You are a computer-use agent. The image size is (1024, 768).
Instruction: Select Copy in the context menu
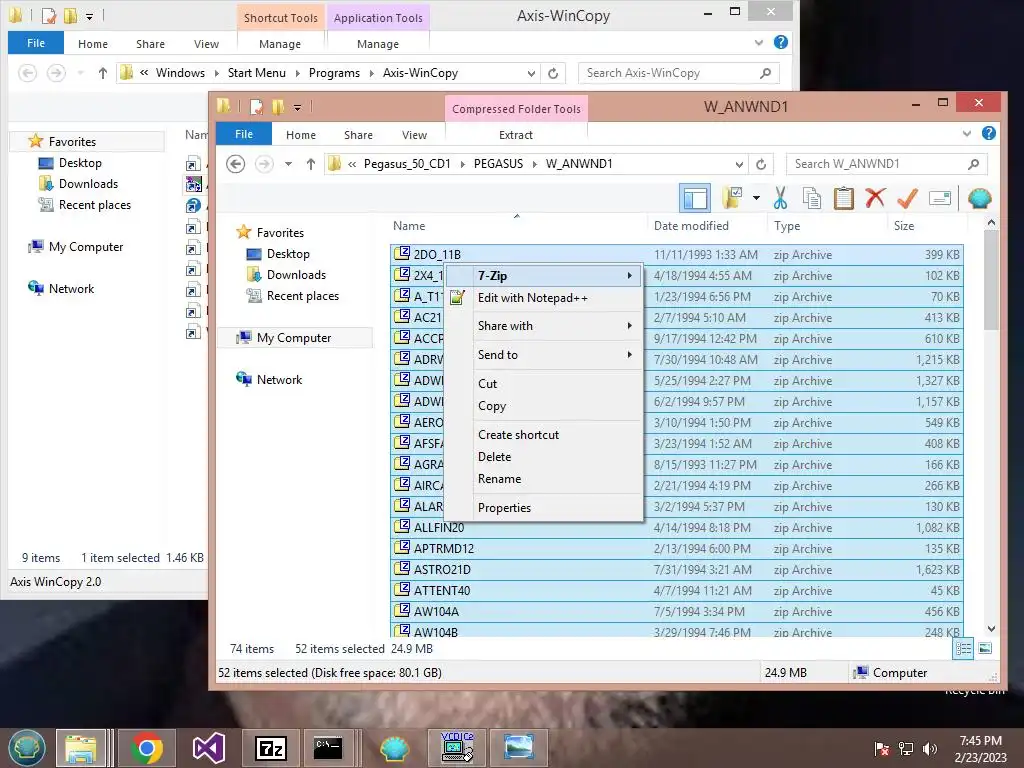click(x=544, y=406)
